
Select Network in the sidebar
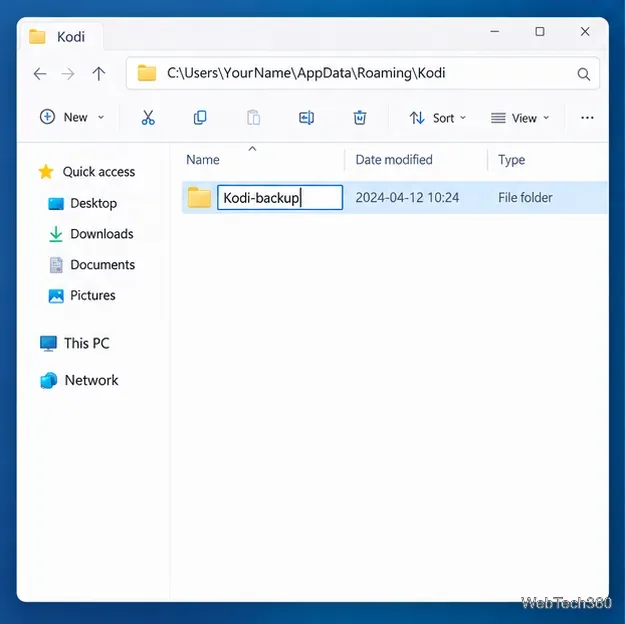click(x=79, y=380)
